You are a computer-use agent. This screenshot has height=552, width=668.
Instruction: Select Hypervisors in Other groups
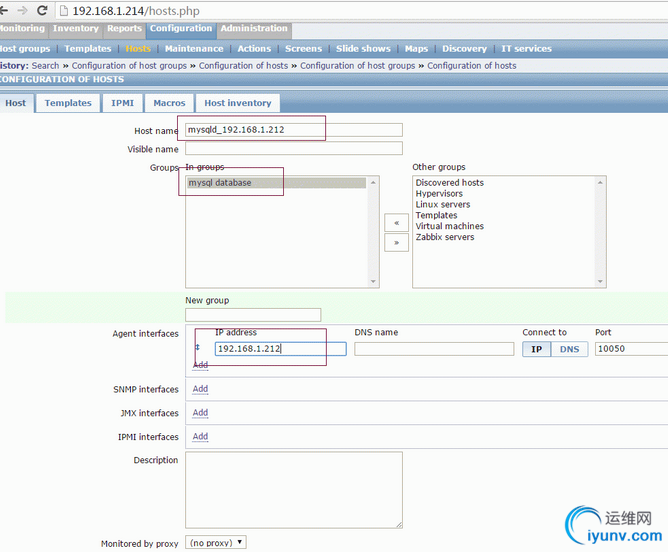point(439,194)
